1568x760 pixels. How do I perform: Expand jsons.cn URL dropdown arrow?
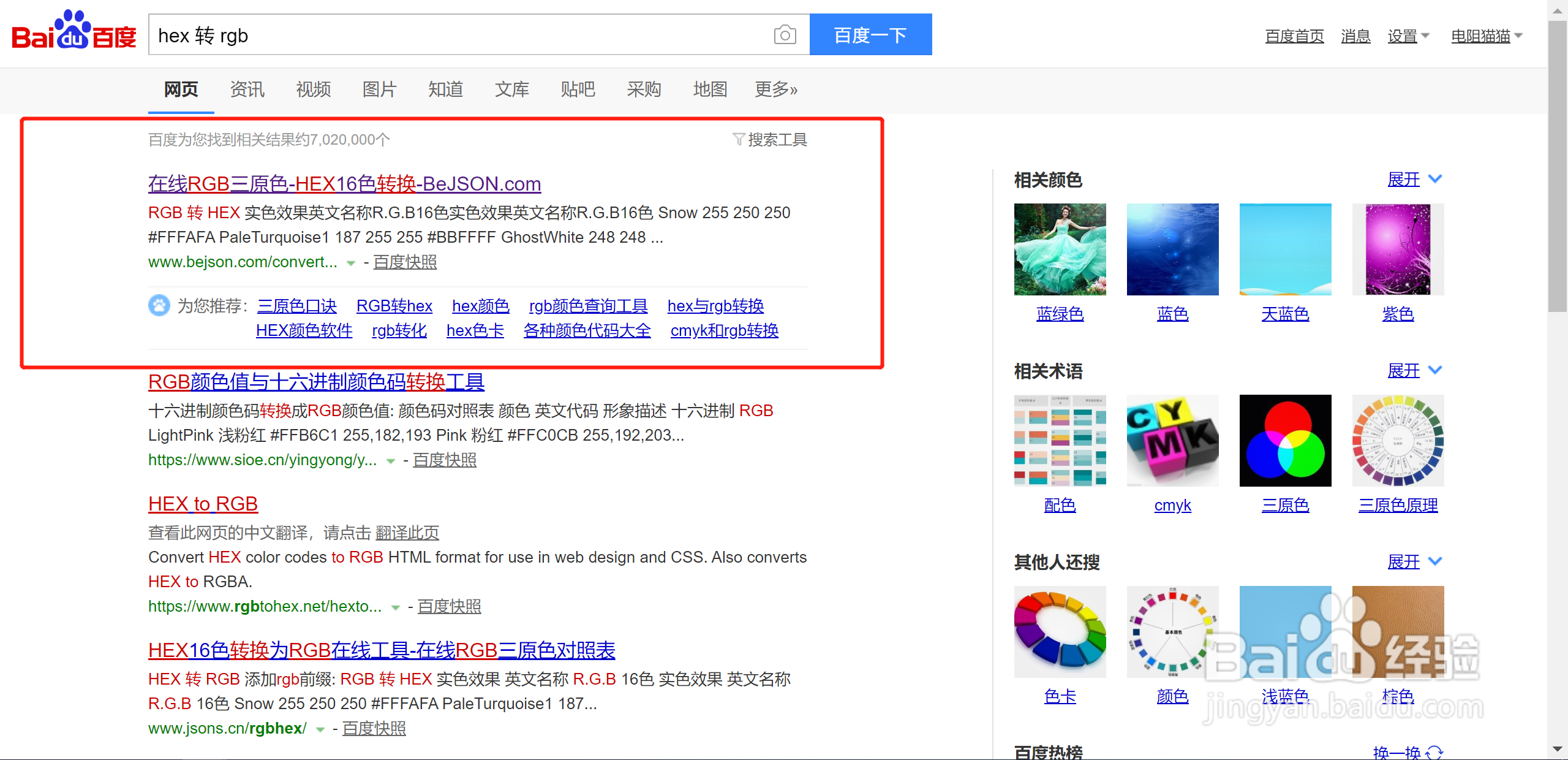click(x=320, y=729)
